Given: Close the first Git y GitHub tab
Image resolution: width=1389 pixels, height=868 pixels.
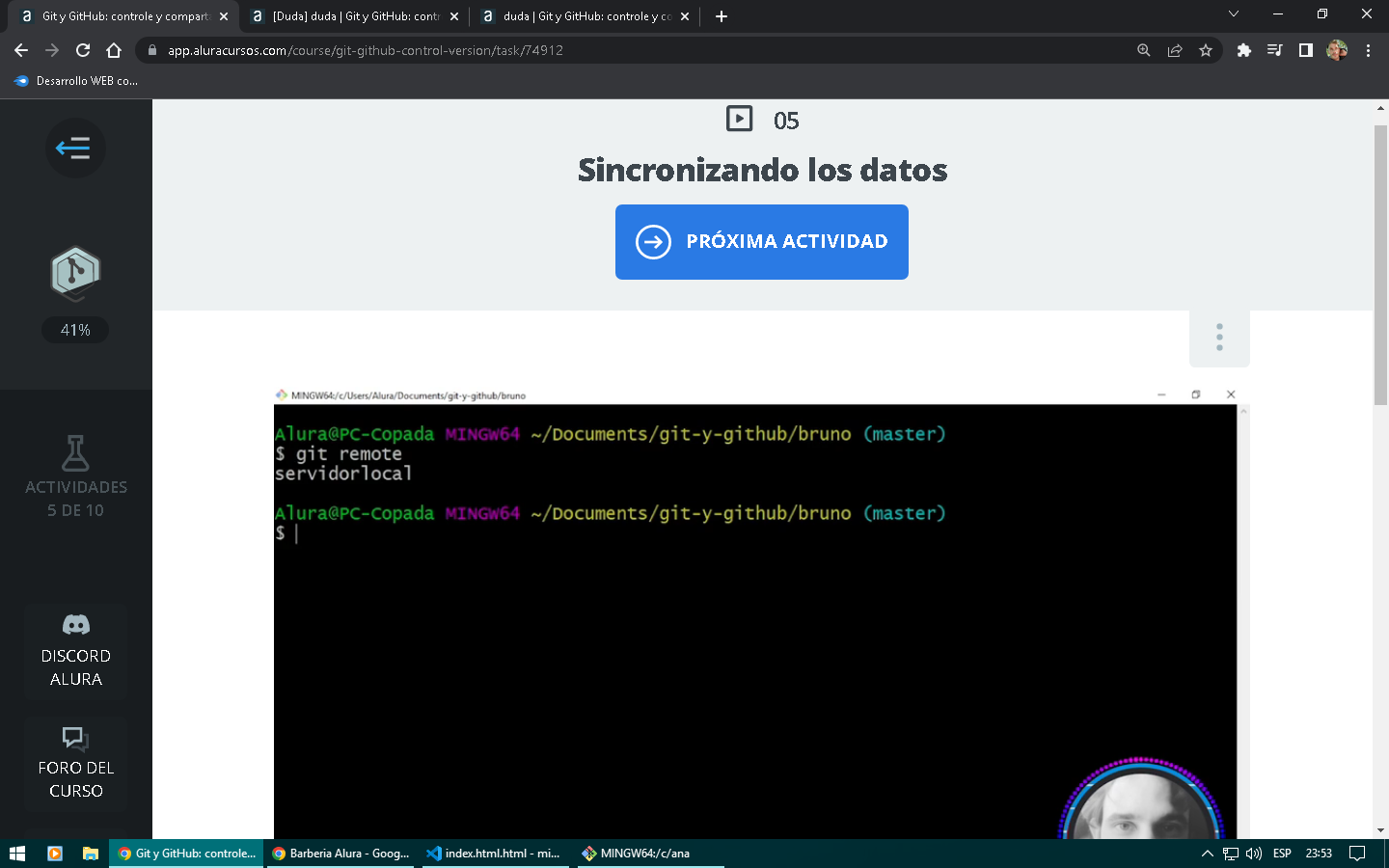Looking at the screenshot, I should (224, 16).
